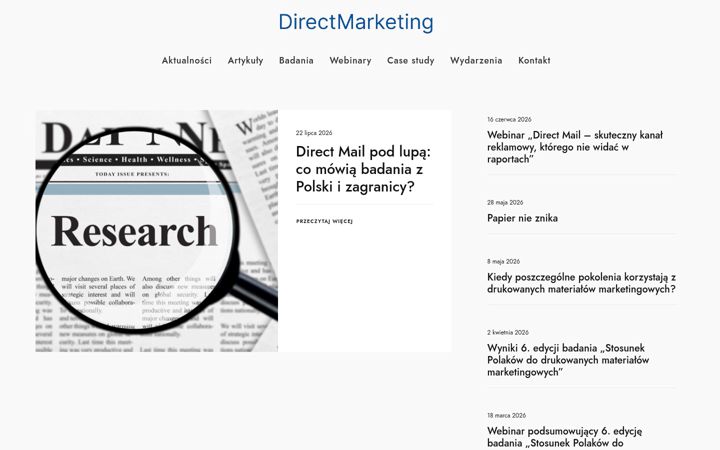Go to the Aktualności menu item

click(186, 60)
